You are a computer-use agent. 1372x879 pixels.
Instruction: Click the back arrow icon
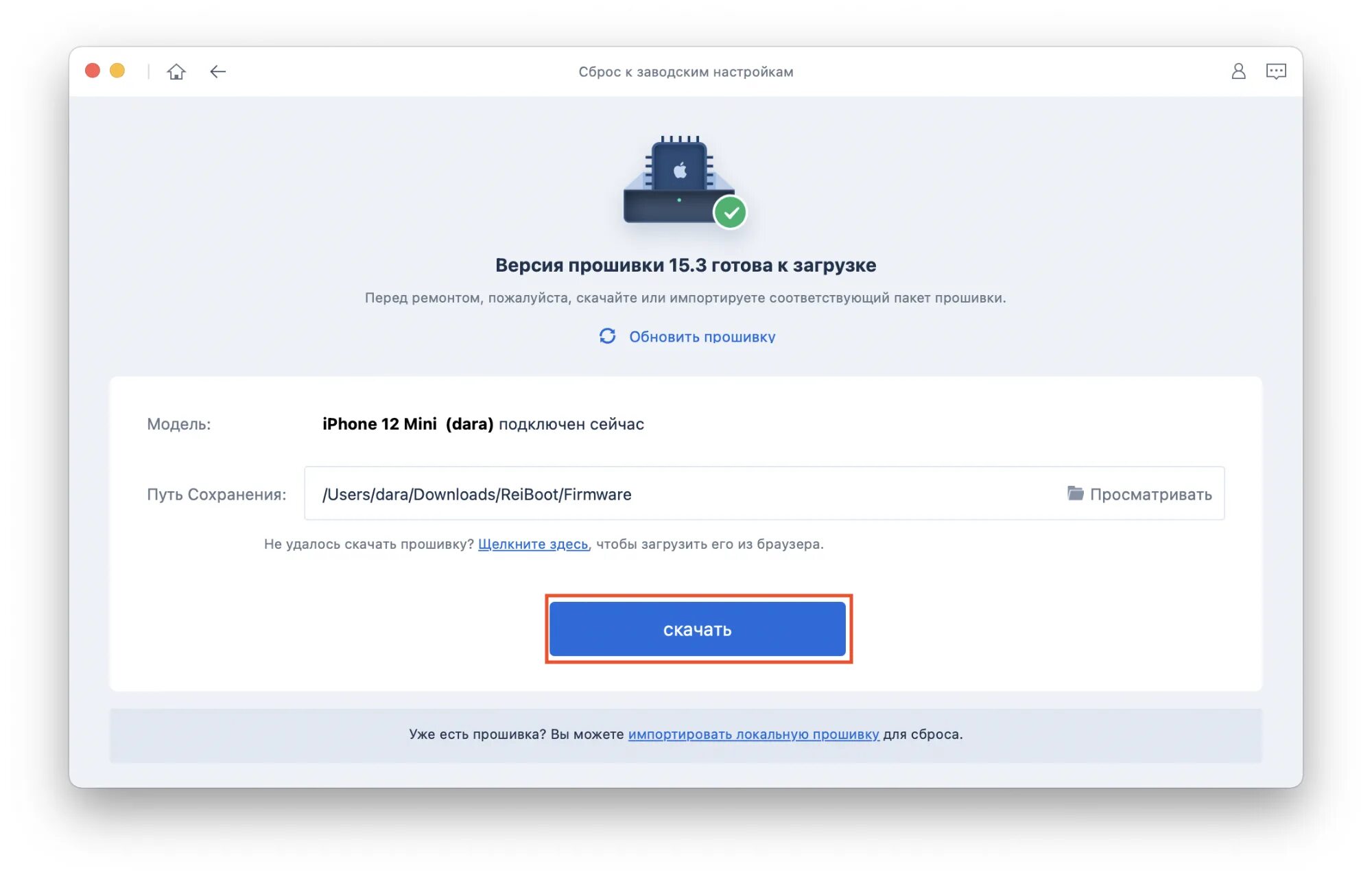coord(217,71)
